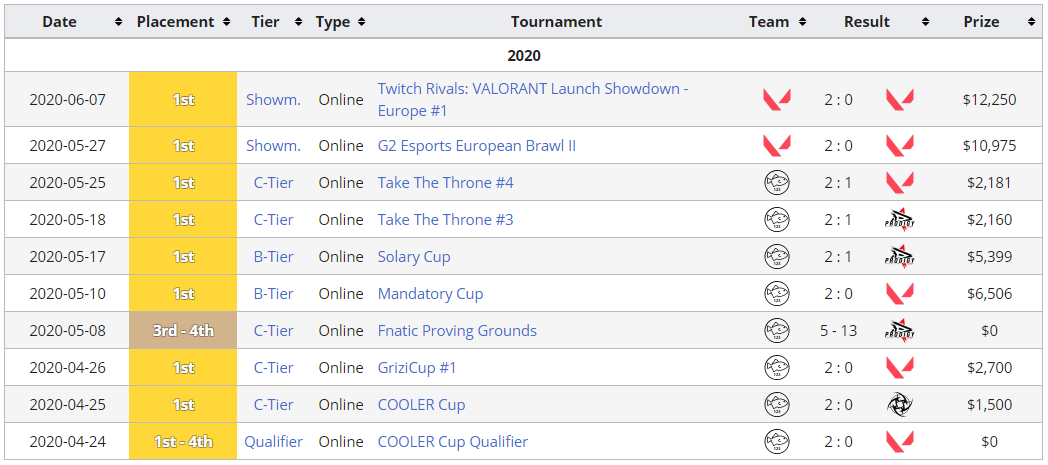Click the bronze 3rd - 4th placement cell
This screenshot has width=1048, height=465.
[183, 330]
